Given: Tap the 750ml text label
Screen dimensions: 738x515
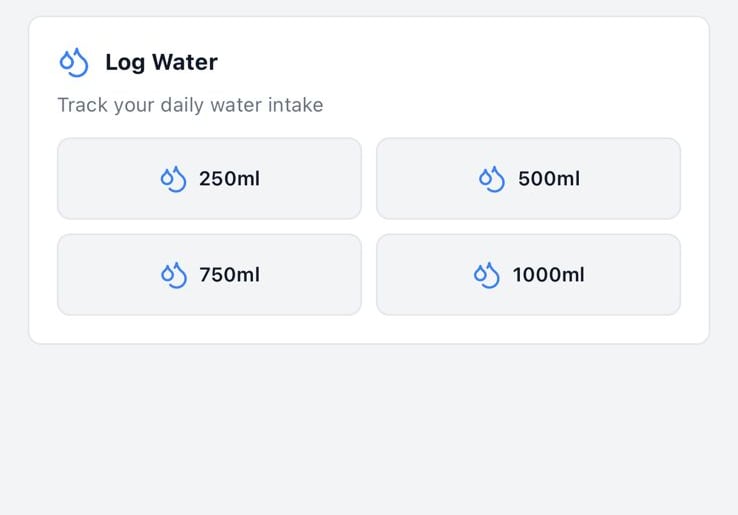Looking at the screenshot, I should [x=229, y=275].
